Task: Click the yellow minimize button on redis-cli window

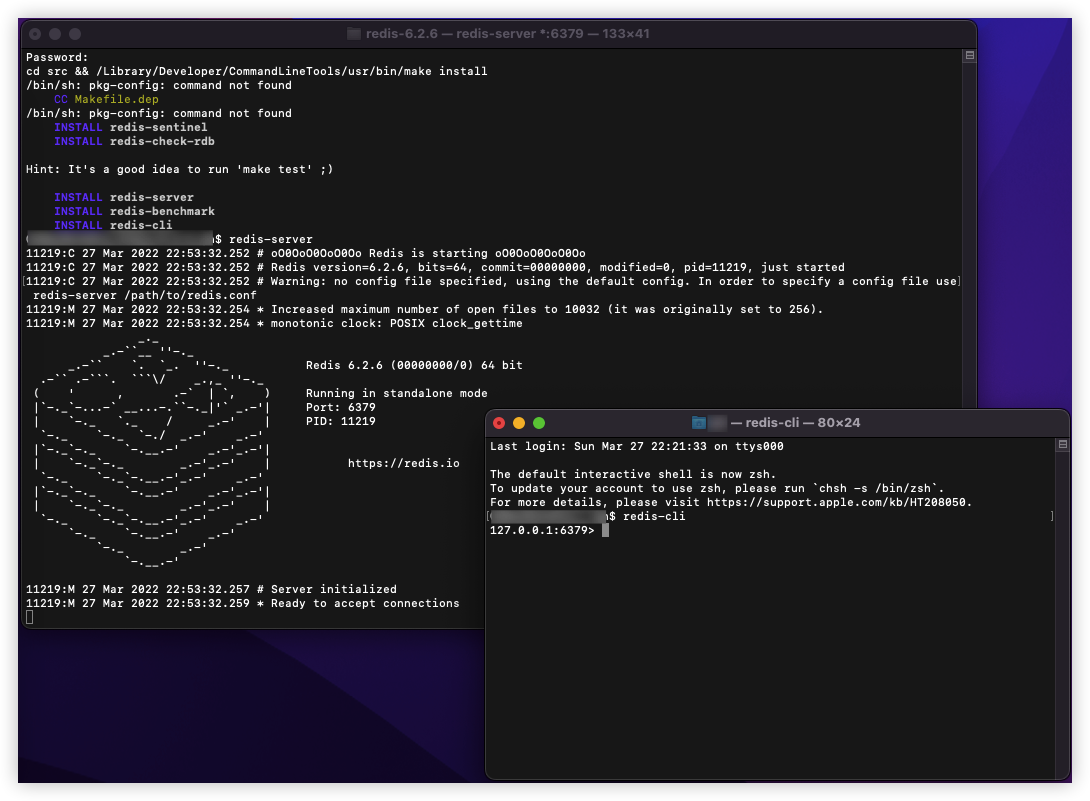Action: 519,423
